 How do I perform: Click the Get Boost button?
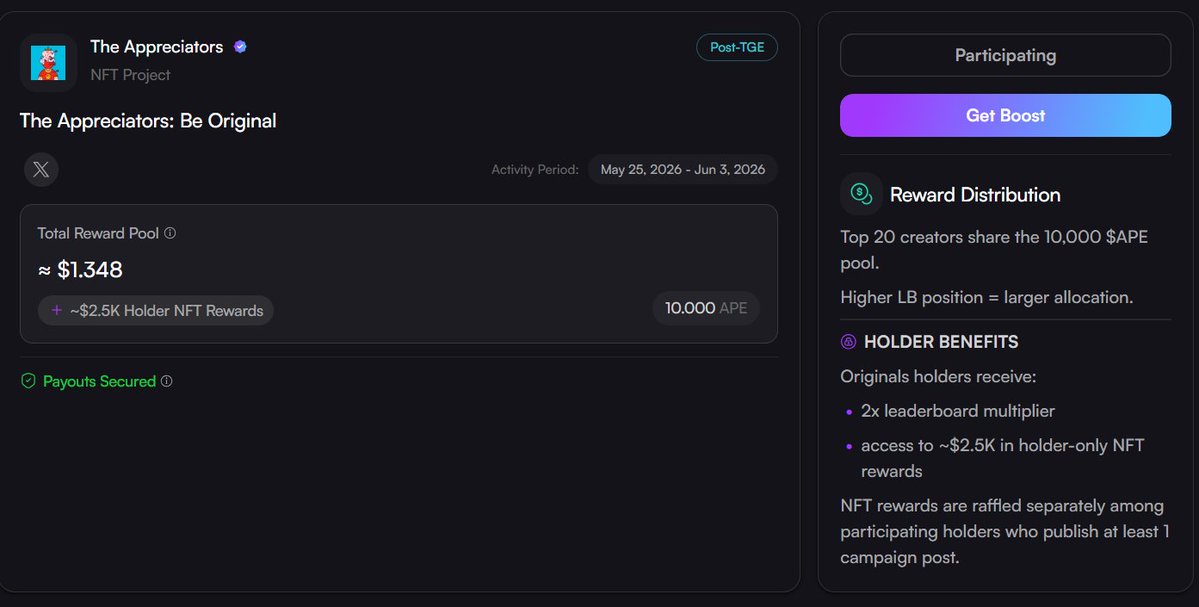pyautogui.click(x=1006, y=115)
